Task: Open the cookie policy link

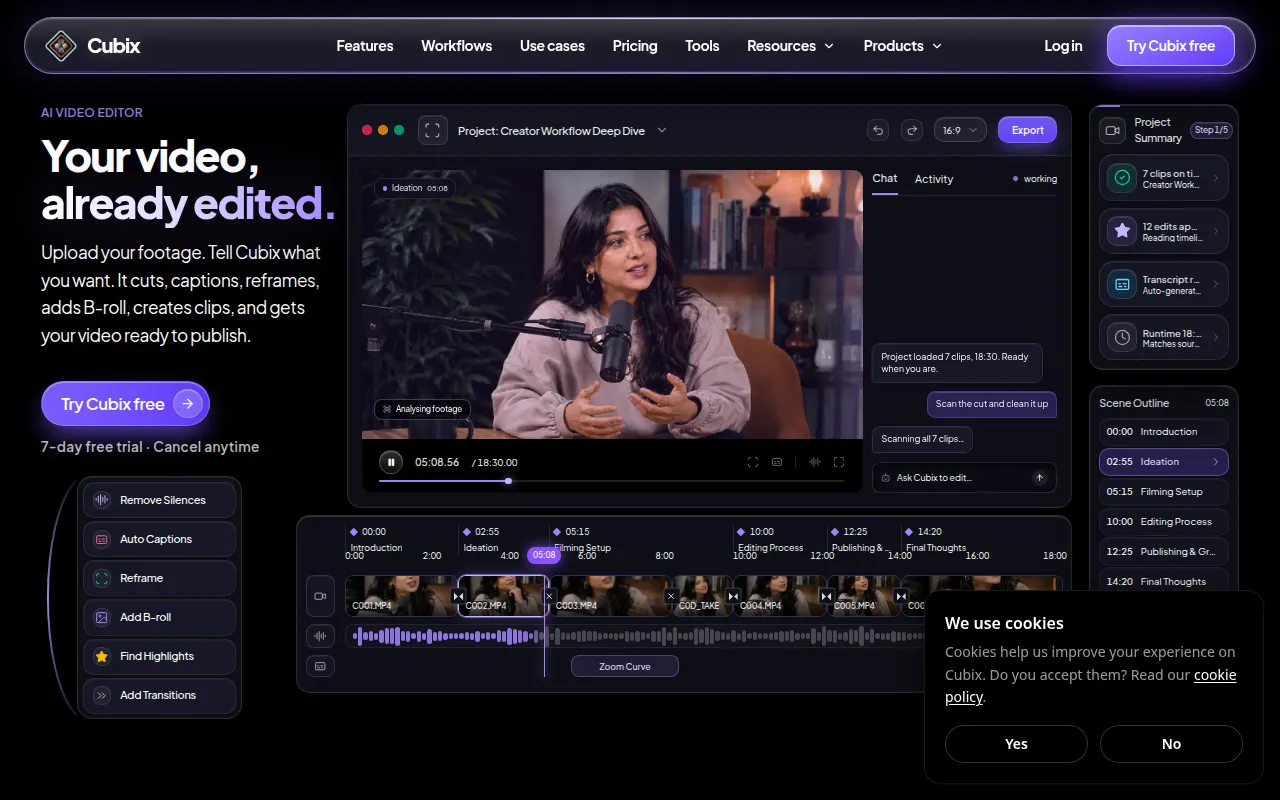Action: point(1091,685)
